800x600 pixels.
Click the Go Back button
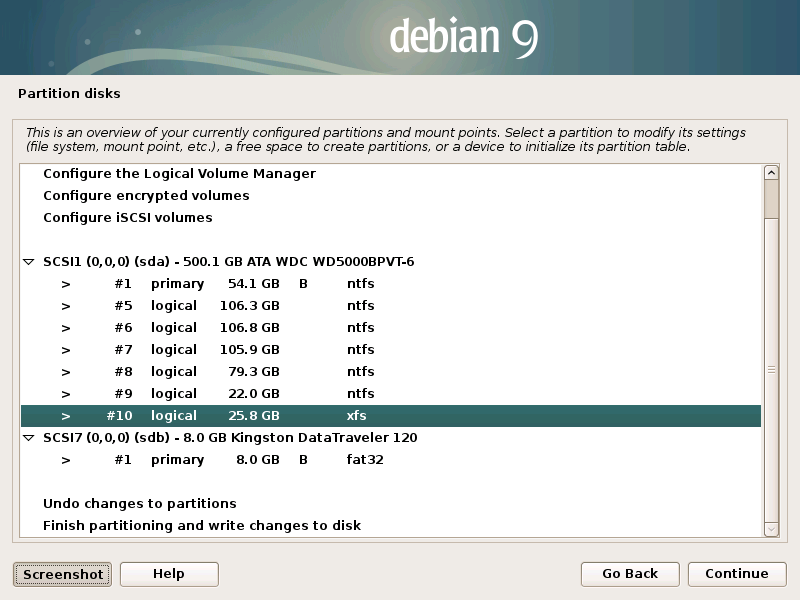630,574
